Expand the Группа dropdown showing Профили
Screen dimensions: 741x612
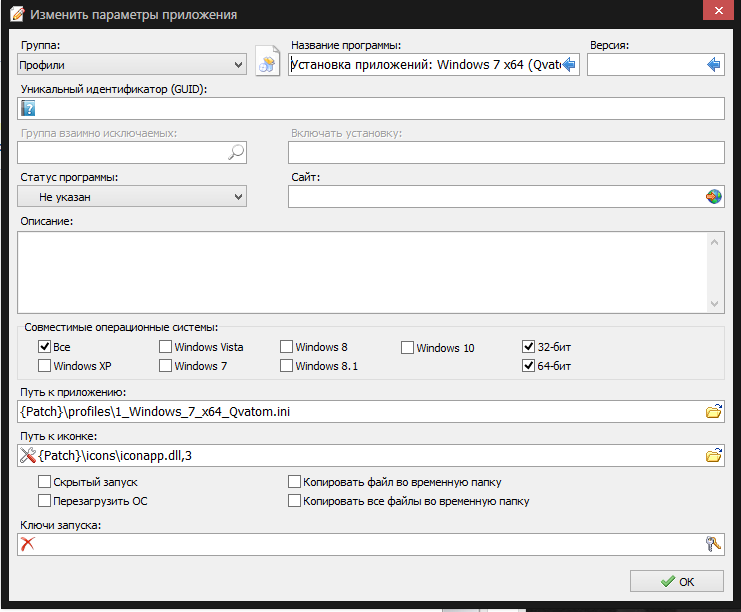coord(132,65)
